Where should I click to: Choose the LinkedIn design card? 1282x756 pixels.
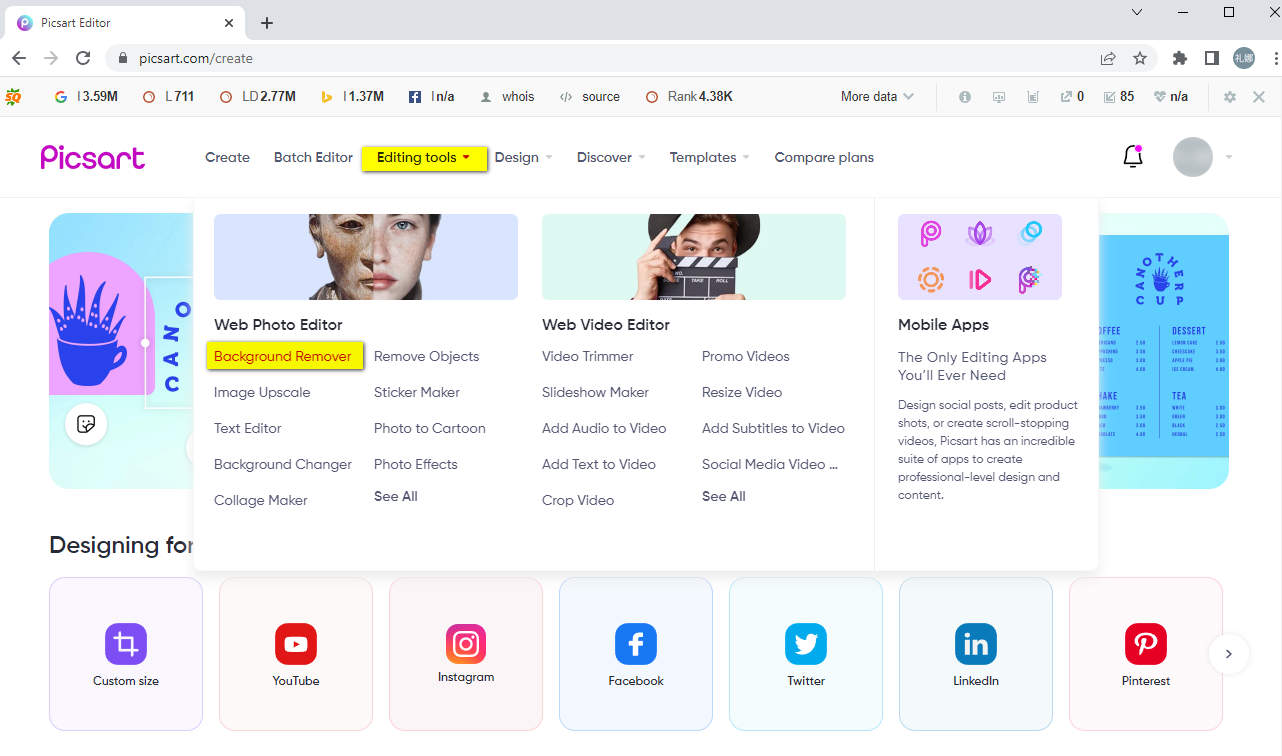[976, 654]
